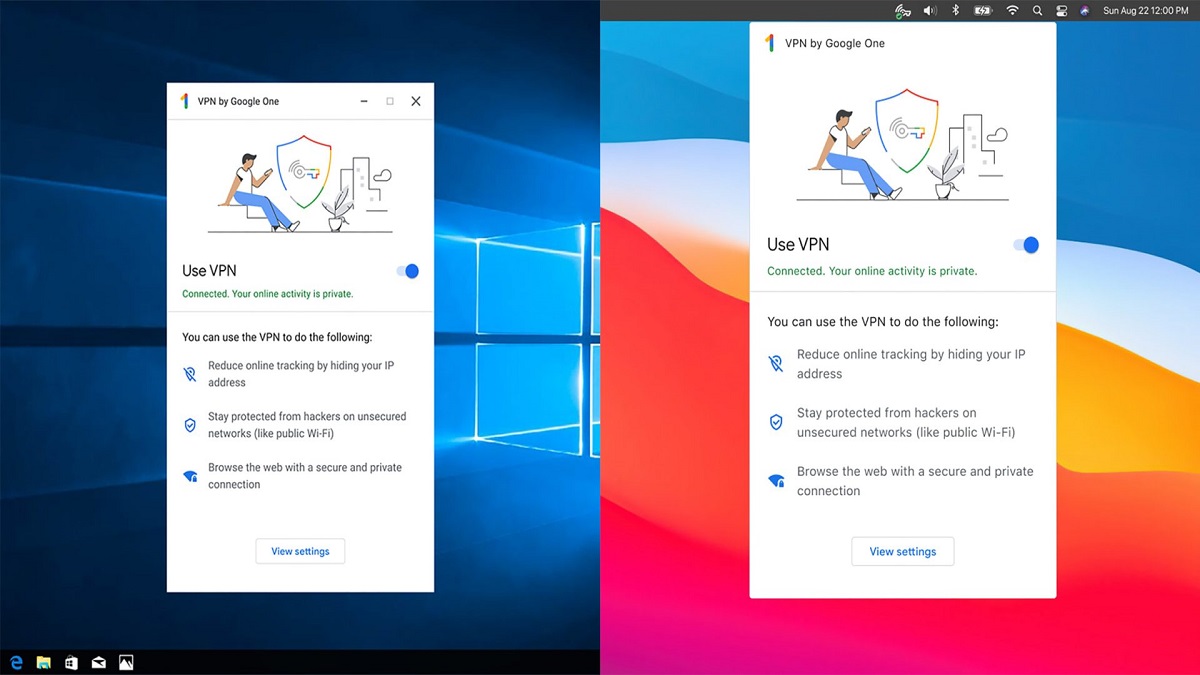Click the Google One logo in the Windows VPN title bar

184,101
